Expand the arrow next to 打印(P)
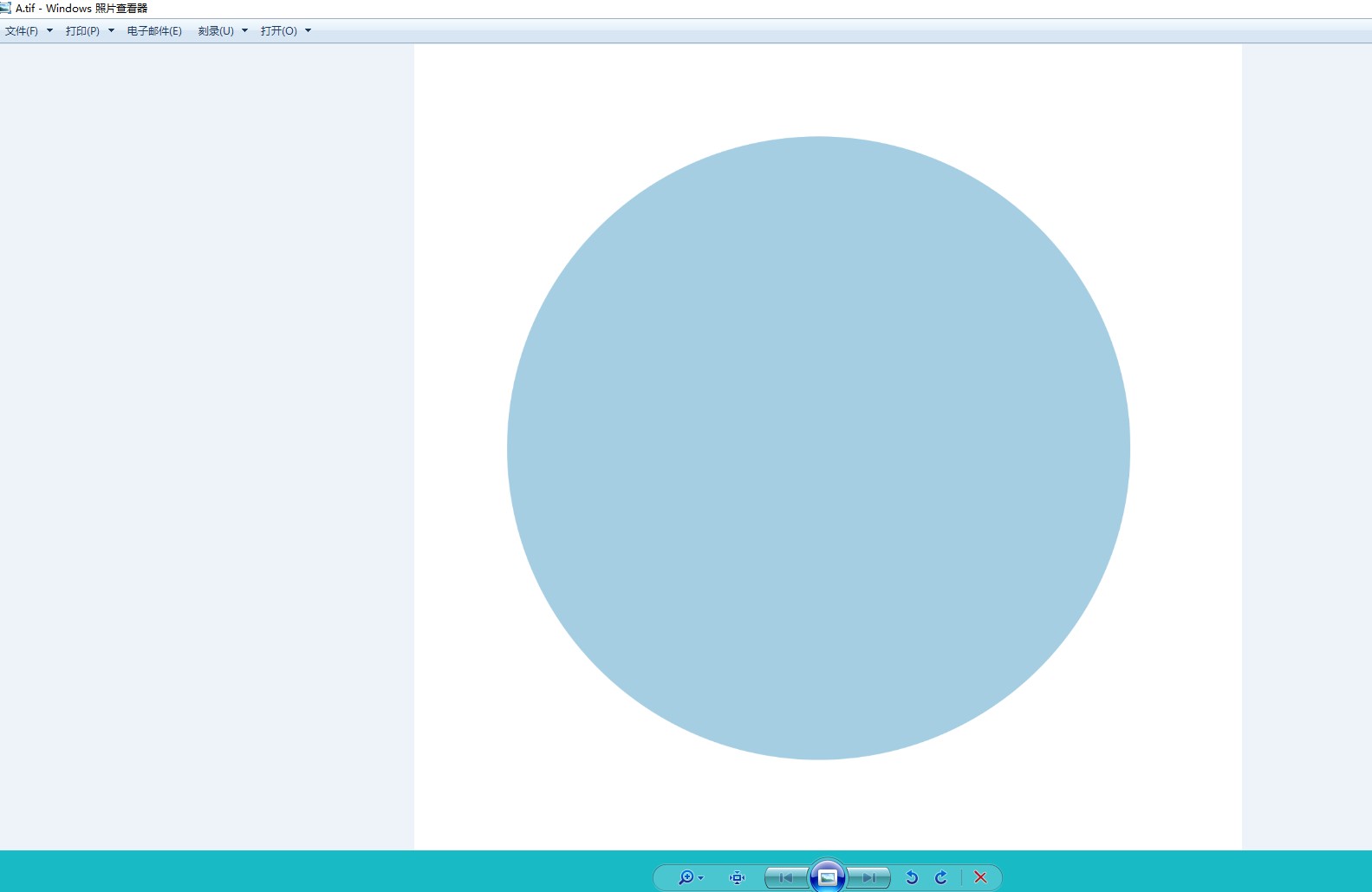 coord(111,31)
